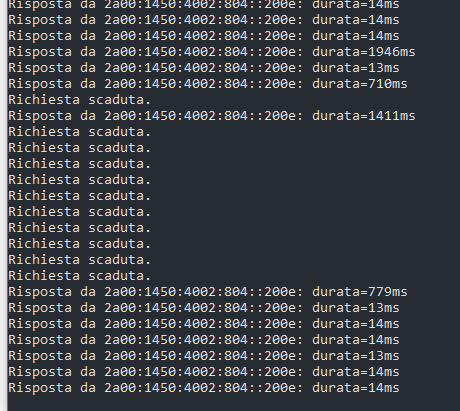460x411 pixels.
Task: Select the first Richiesta scaduta right after 1411ms reply
Action: [x=80, y=132]
